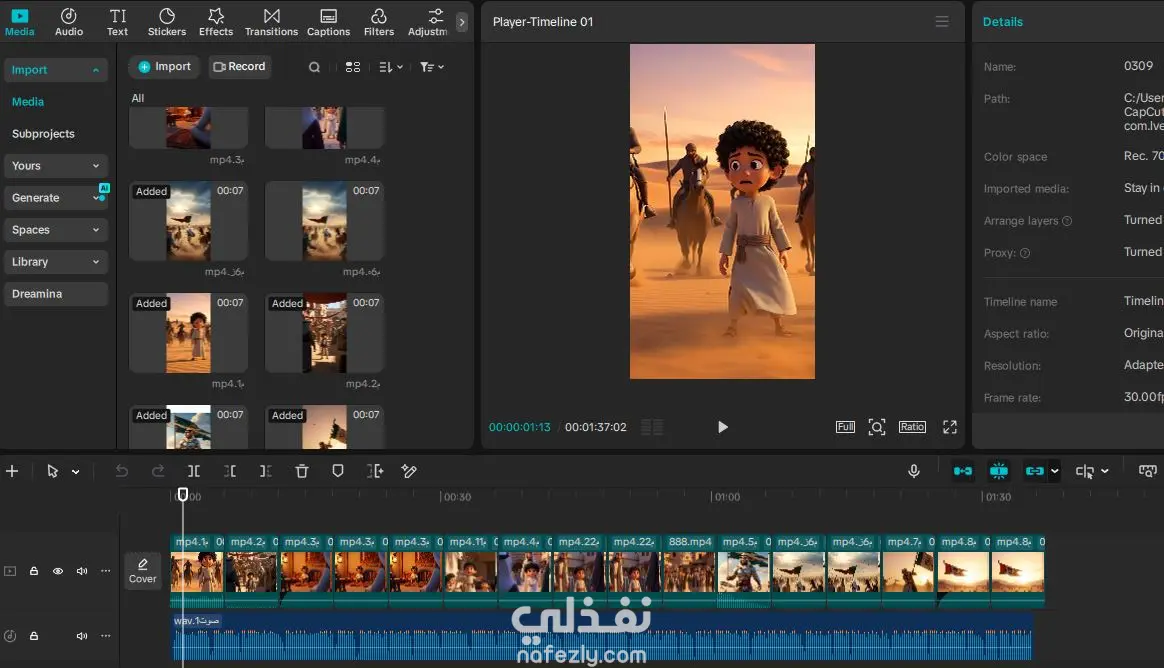1164x668 pixels.
Task: Start voice recording with microphone icon
Action: tap(914, 471)
